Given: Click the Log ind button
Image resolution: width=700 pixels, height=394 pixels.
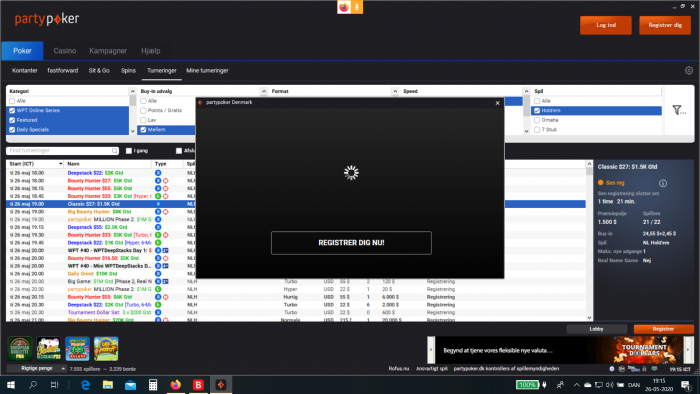Looking at the screenshot, I should [x=606, y=25].
